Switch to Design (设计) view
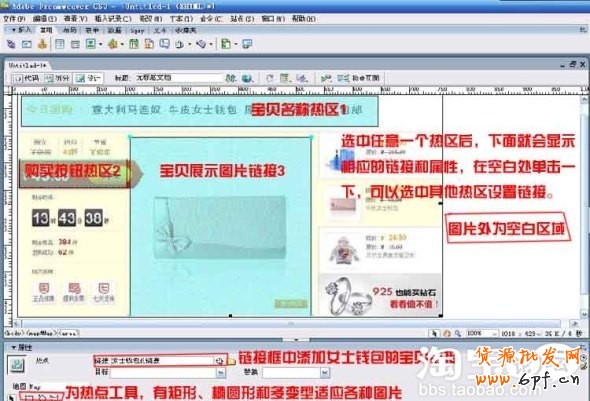The height and width of the screenshot is (401, 590). tap(88, 78)
